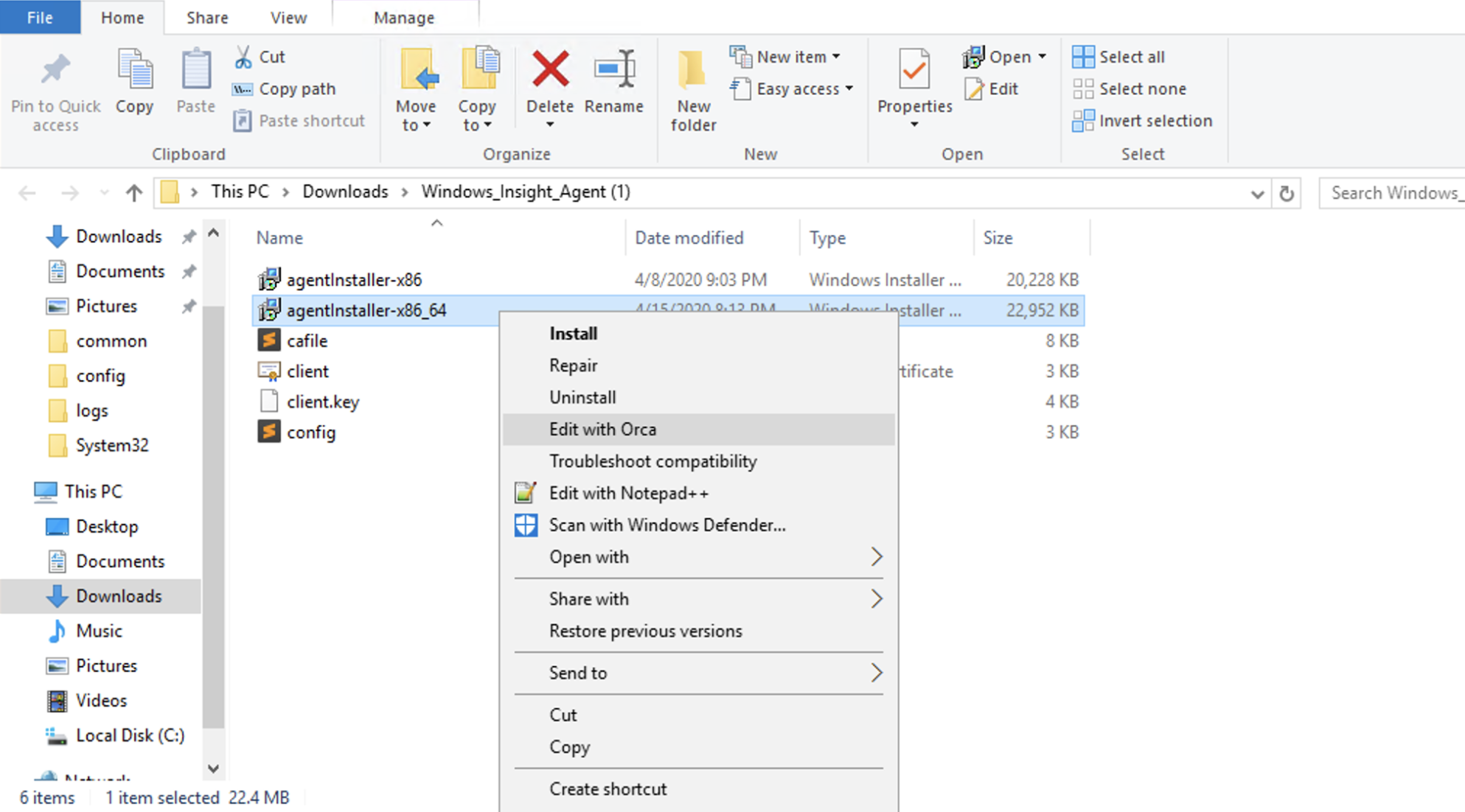Screen dimensions: 1465x812
Task: Choose Edit with Orca from context menu
Action: (602, 430)
